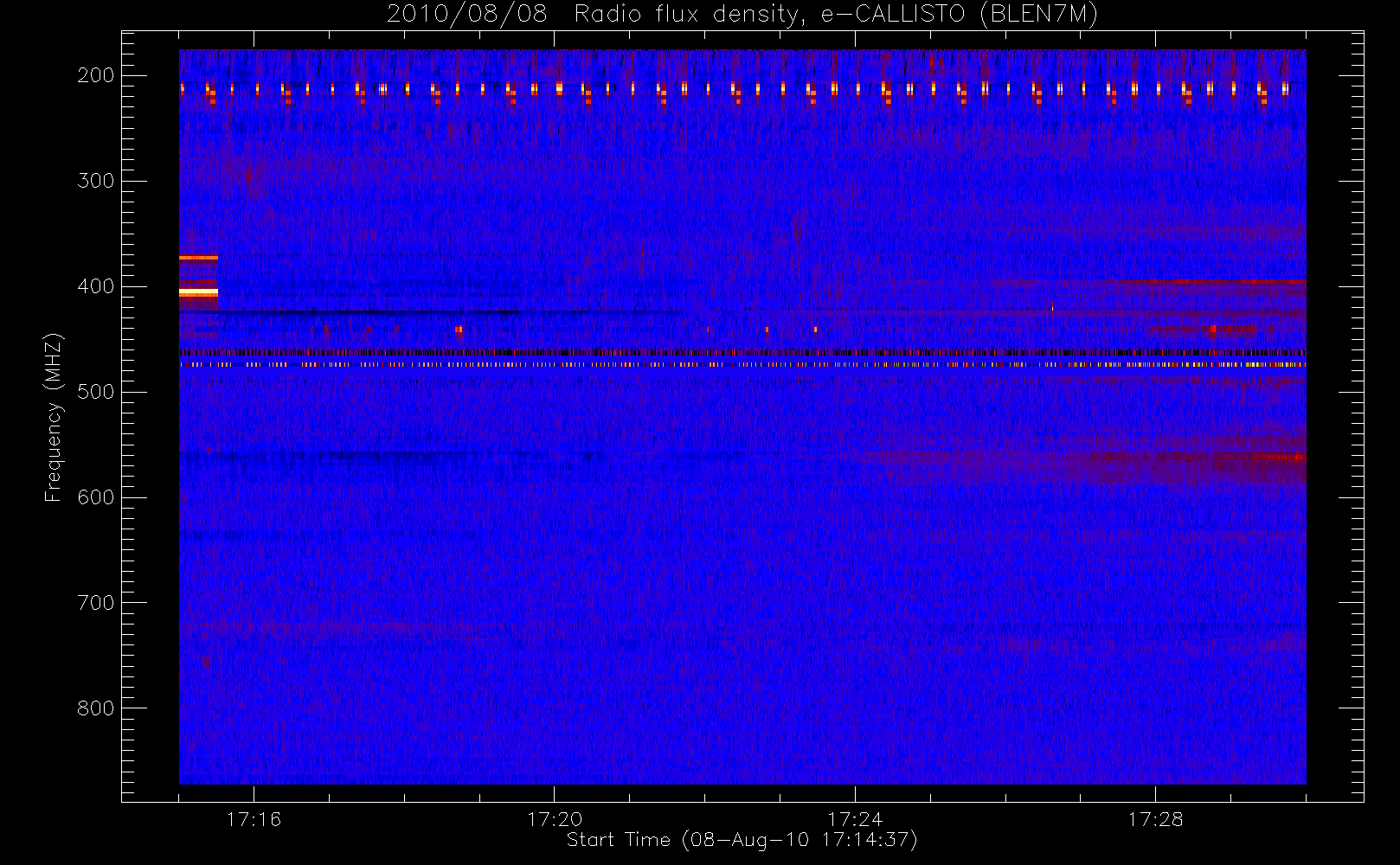Select the 300 frequency tick label

coord(96,181)
